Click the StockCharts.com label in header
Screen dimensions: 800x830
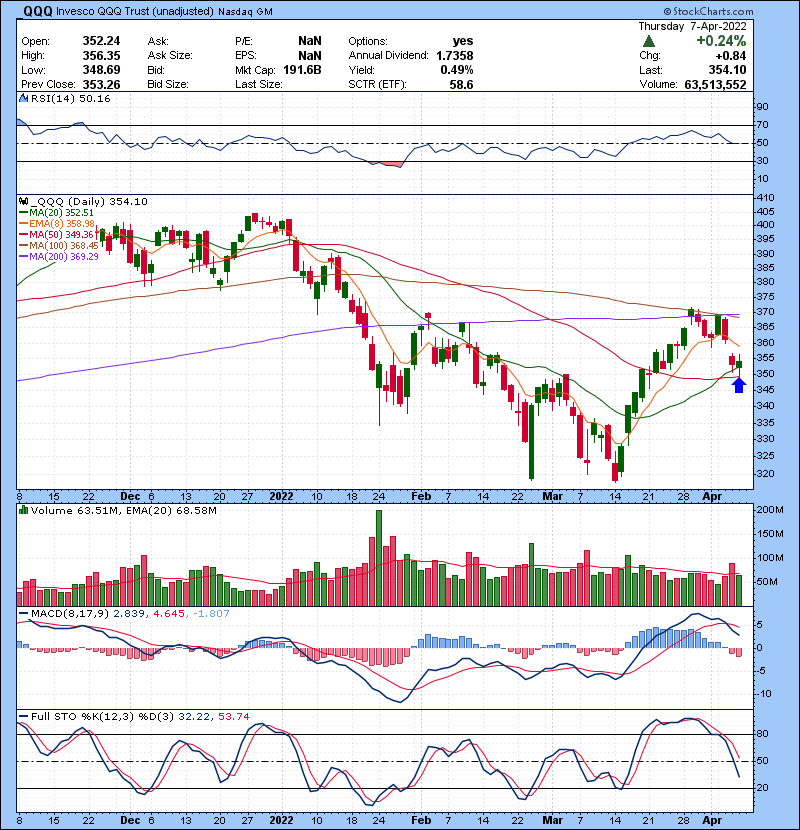coord(708,11)
